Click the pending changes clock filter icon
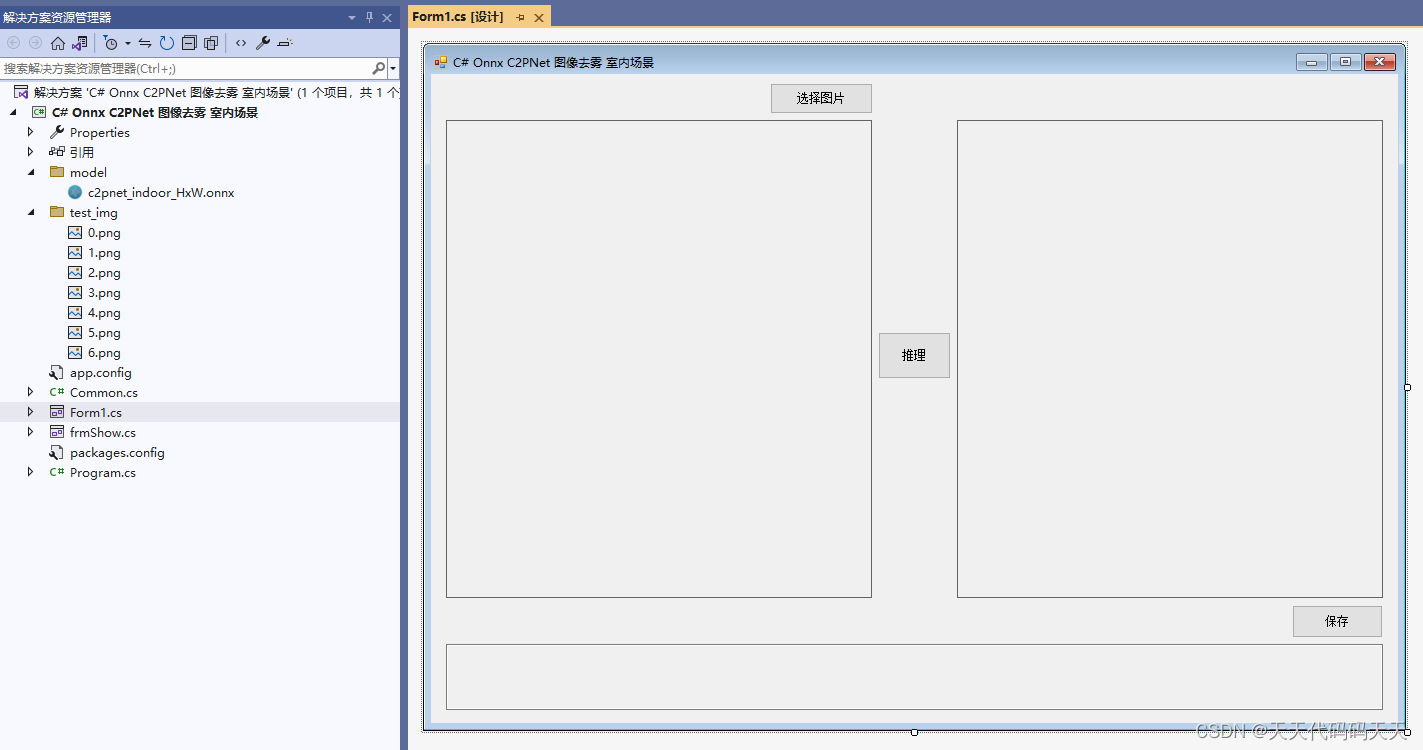This screenshot has height=750, width=1423. click(110, 42)
